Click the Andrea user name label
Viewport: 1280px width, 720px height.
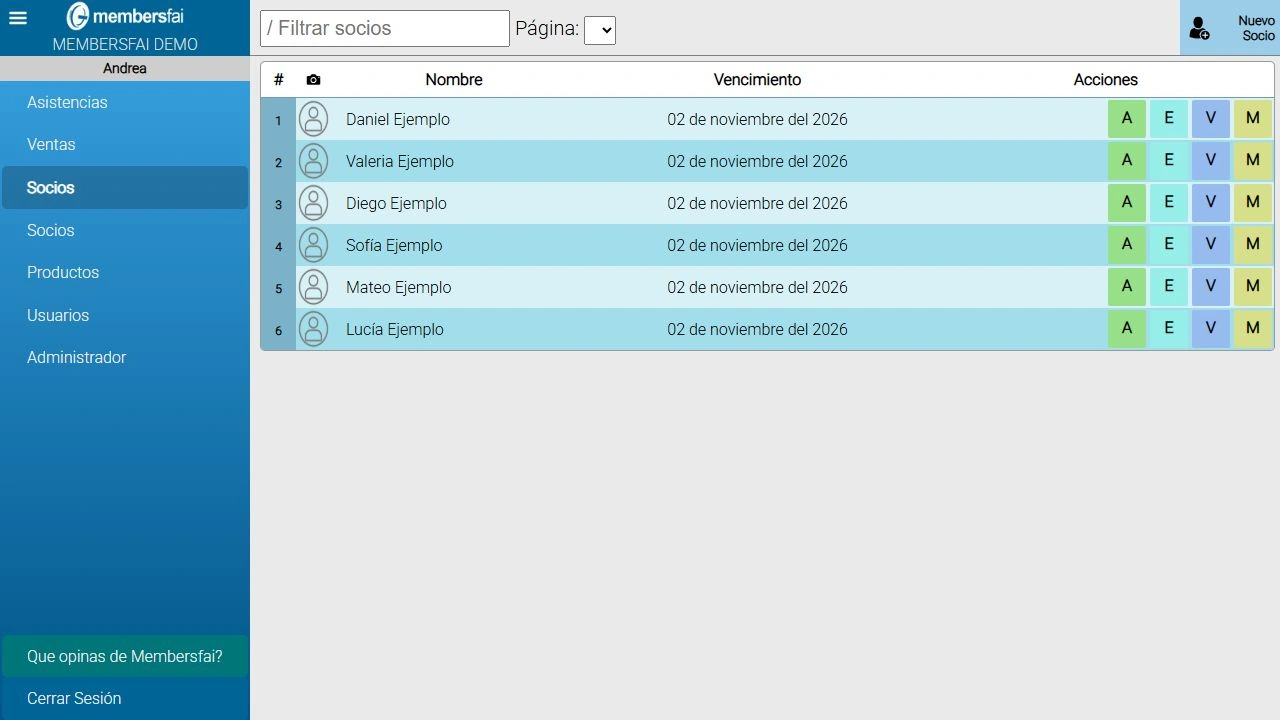(125, 68)
